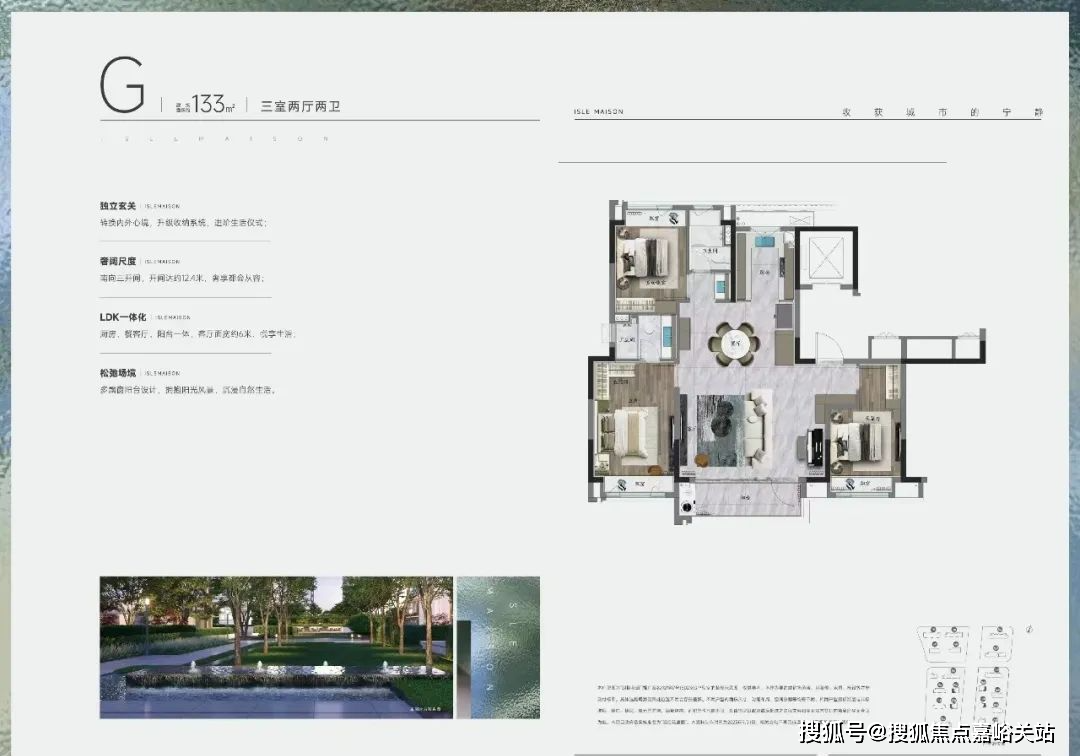Click the 独立玄关 feature heading

pyautogui.click(x=117, y=205)
